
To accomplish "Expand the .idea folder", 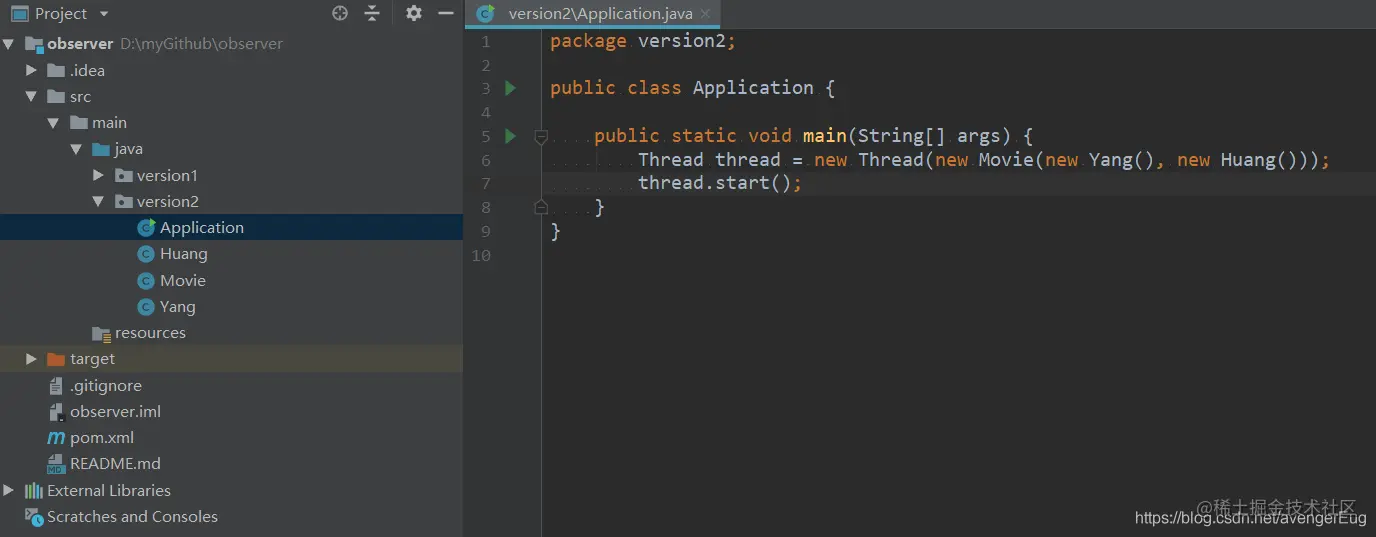I will pos(31,70).
